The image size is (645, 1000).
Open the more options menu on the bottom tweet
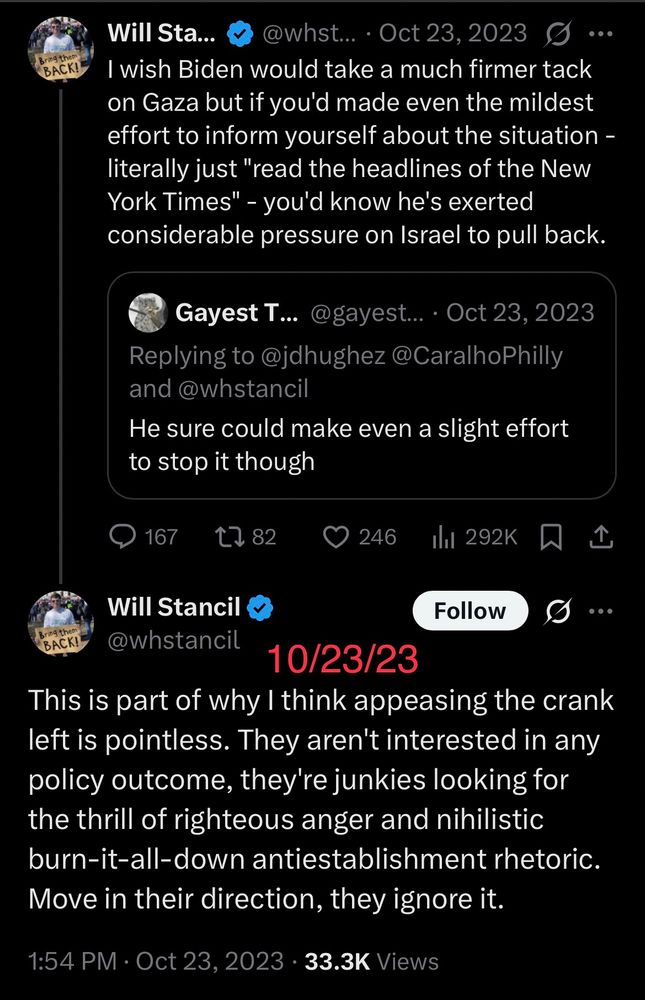[x=601, y=610]
